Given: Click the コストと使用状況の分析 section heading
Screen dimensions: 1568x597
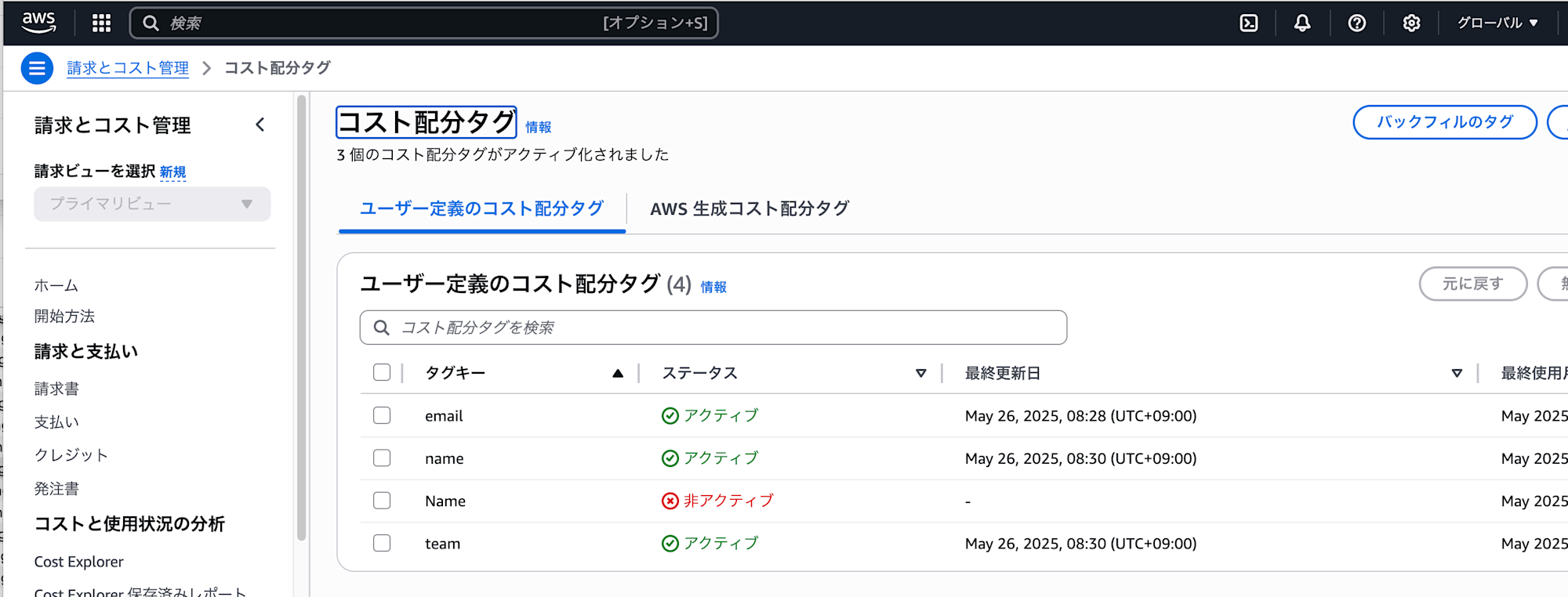Looking at the screenshot, I should coord(129,523).
